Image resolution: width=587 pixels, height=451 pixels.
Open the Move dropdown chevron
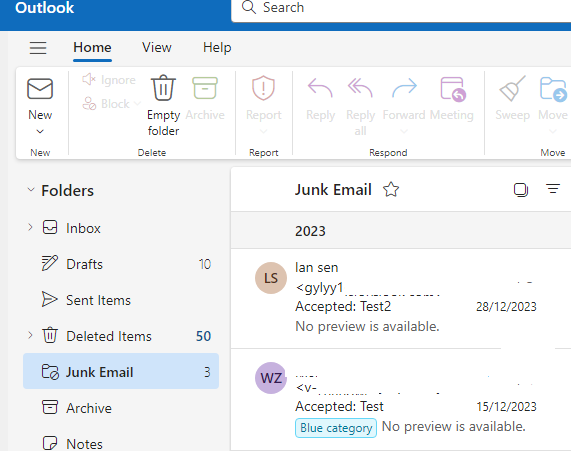pos(553,131)
